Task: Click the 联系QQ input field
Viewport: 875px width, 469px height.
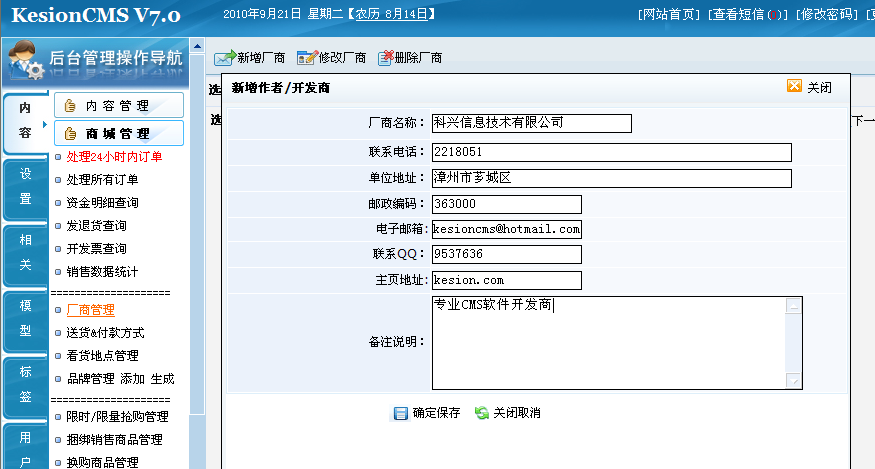Action: (x=507, y=254)
